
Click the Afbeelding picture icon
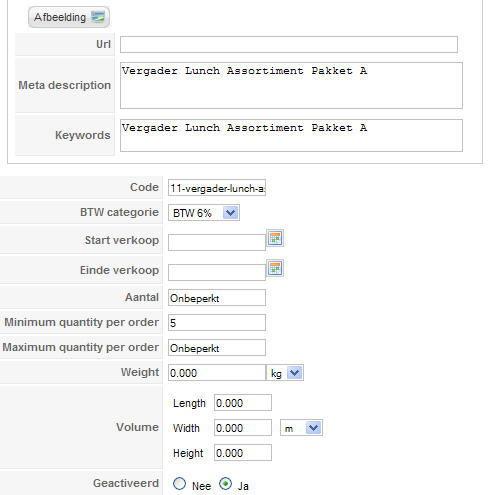pyautogui.click(x=98, y=17)
